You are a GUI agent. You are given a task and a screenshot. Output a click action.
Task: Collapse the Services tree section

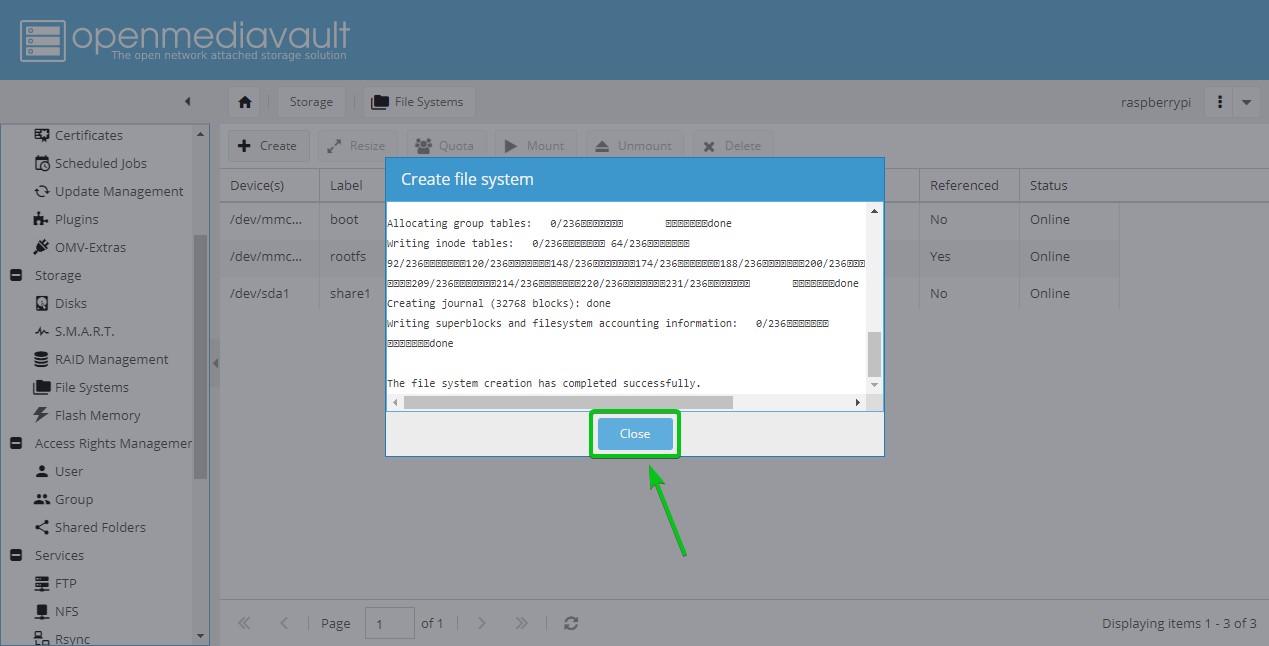click(17, 555)
